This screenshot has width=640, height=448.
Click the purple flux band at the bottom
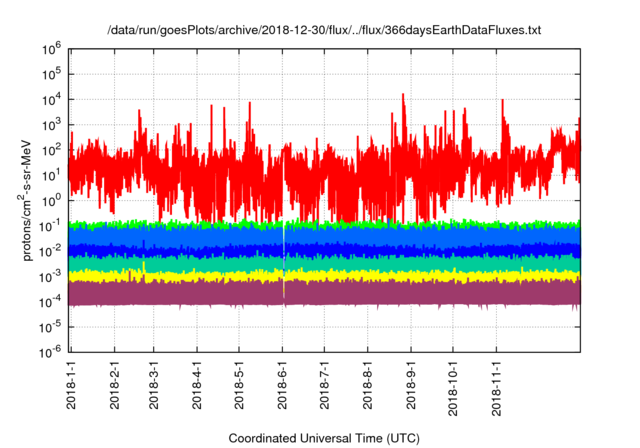point(324,293)
